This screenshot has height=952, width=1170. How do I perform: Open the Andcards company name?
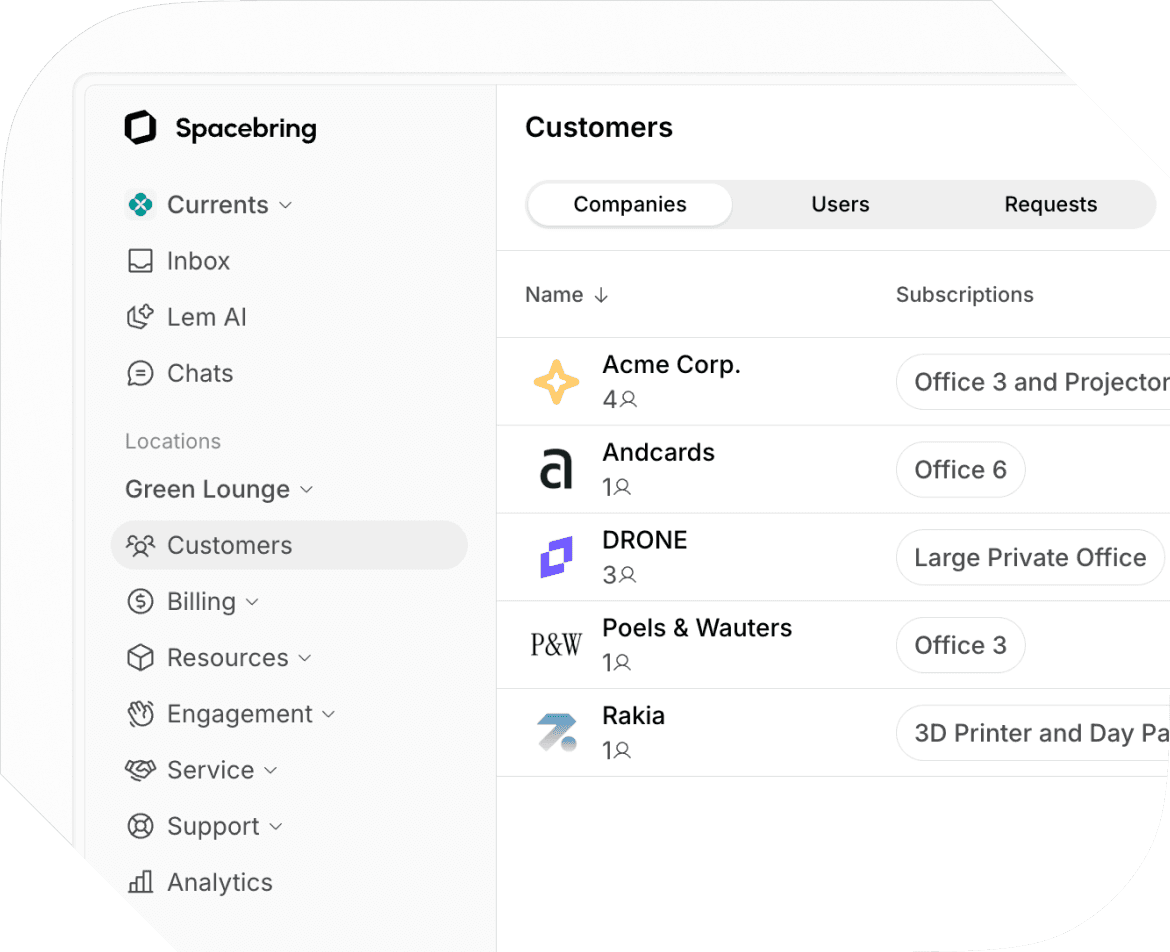659,452
